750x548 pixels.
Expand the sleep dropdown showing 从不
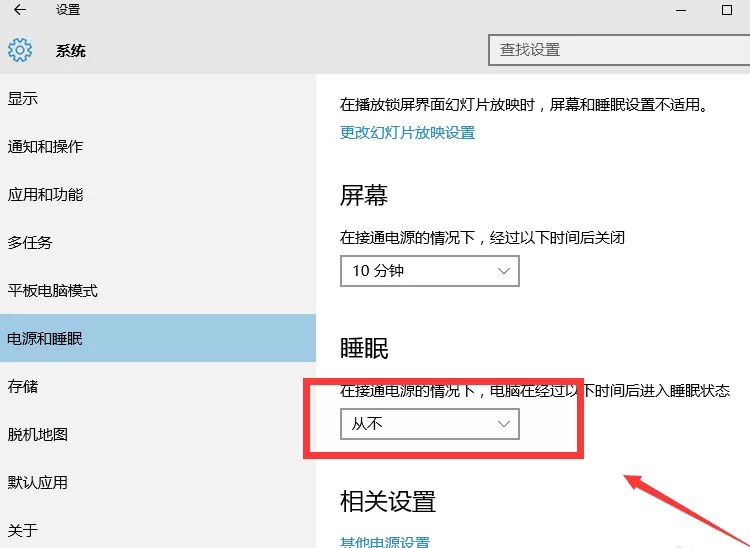[430, 424]
